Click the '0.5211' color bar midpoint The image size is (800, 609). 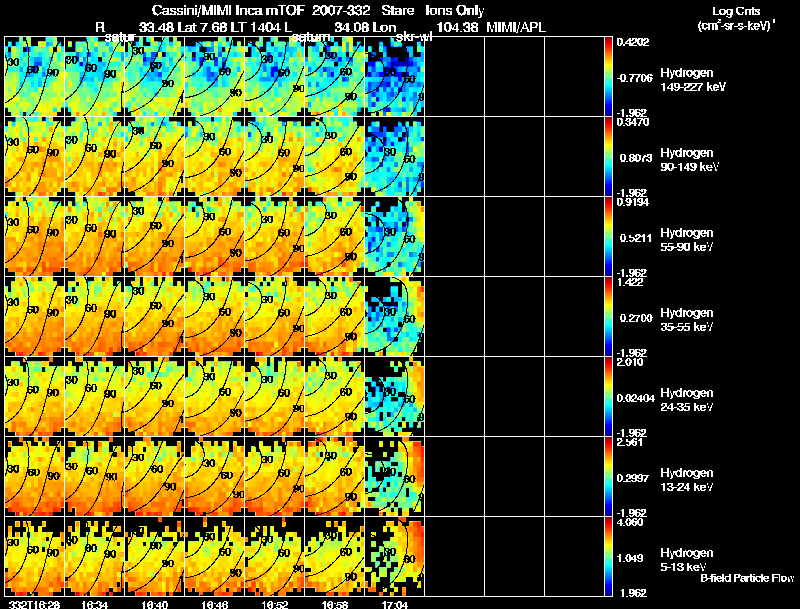[635, 238]
